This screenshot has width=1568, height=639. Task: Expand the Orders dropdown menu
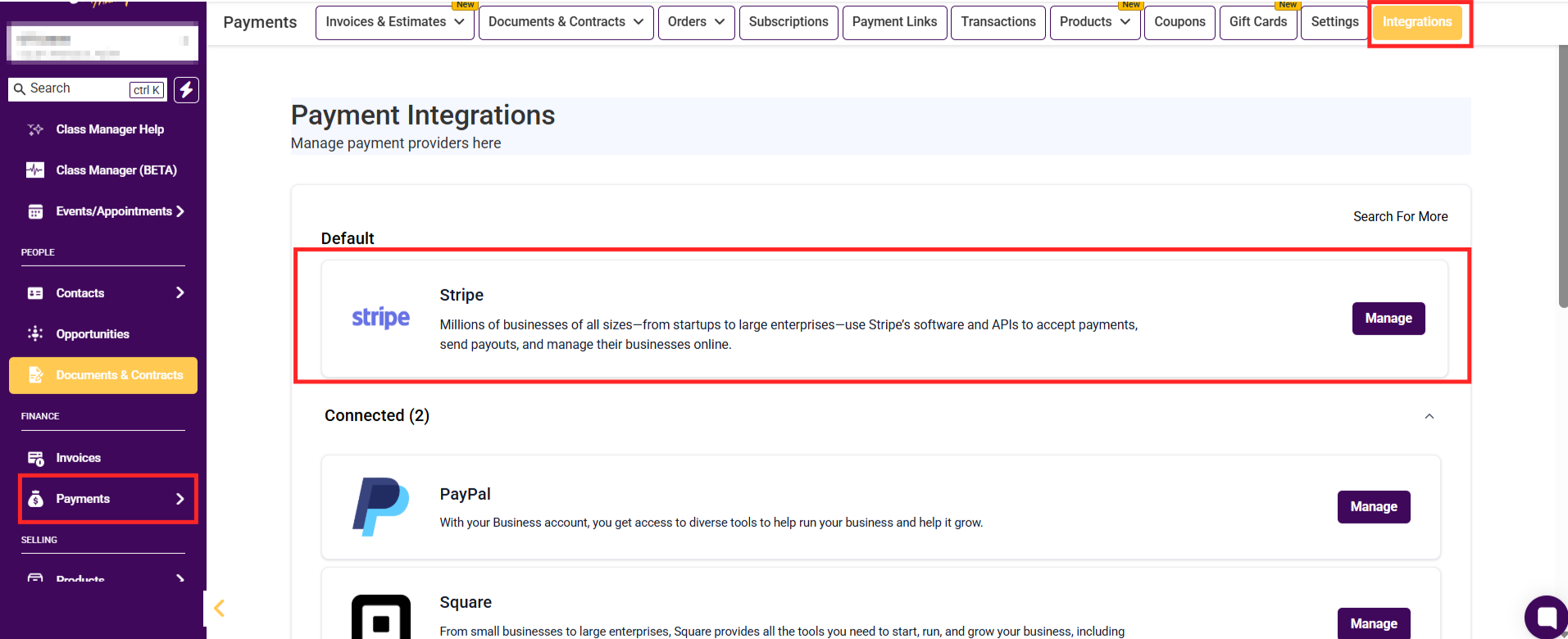[x=697, y=22]
